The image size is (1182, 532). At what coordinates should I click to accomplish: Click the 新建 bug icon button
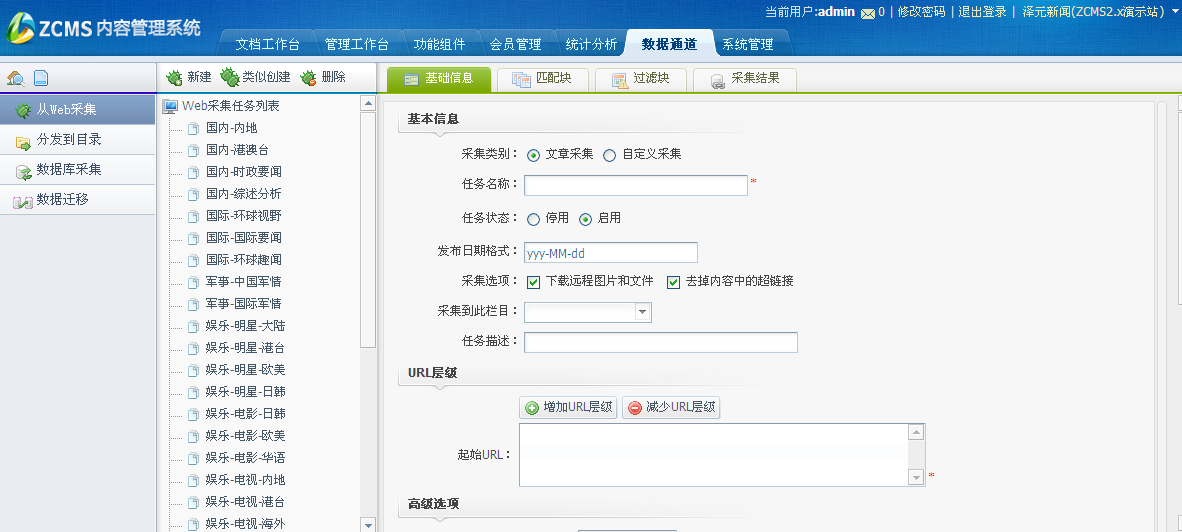175,77
